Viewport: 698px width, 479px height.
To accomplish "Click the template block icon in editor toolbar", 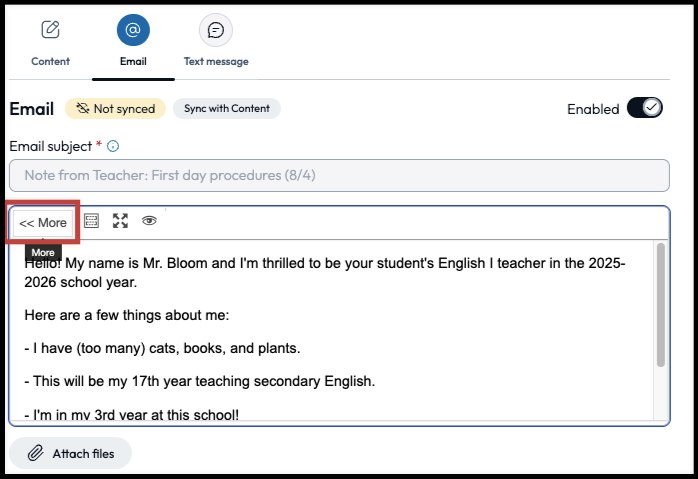I will click(x=91, y=221).
